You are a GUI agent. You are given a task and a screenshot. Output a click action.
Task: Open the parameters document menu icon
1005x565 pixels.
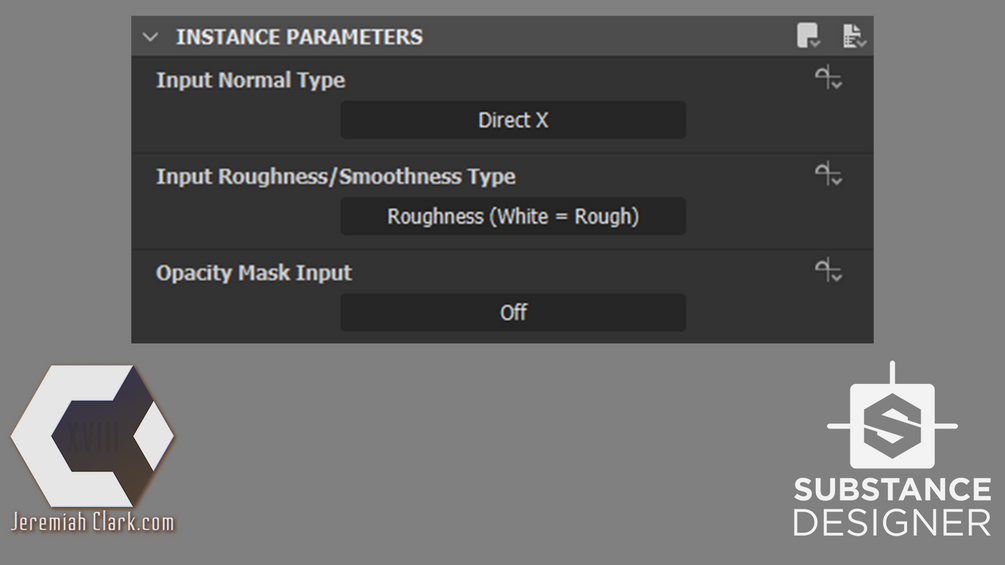click(x=853, y=37)
